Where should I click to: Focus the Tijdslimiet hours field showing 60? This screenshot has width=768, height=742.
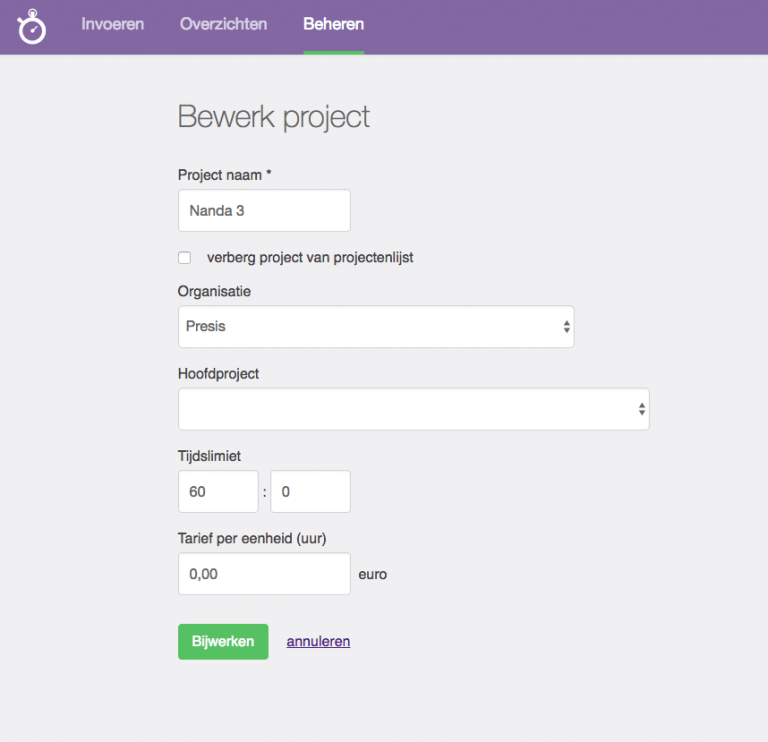pos(218,492)
